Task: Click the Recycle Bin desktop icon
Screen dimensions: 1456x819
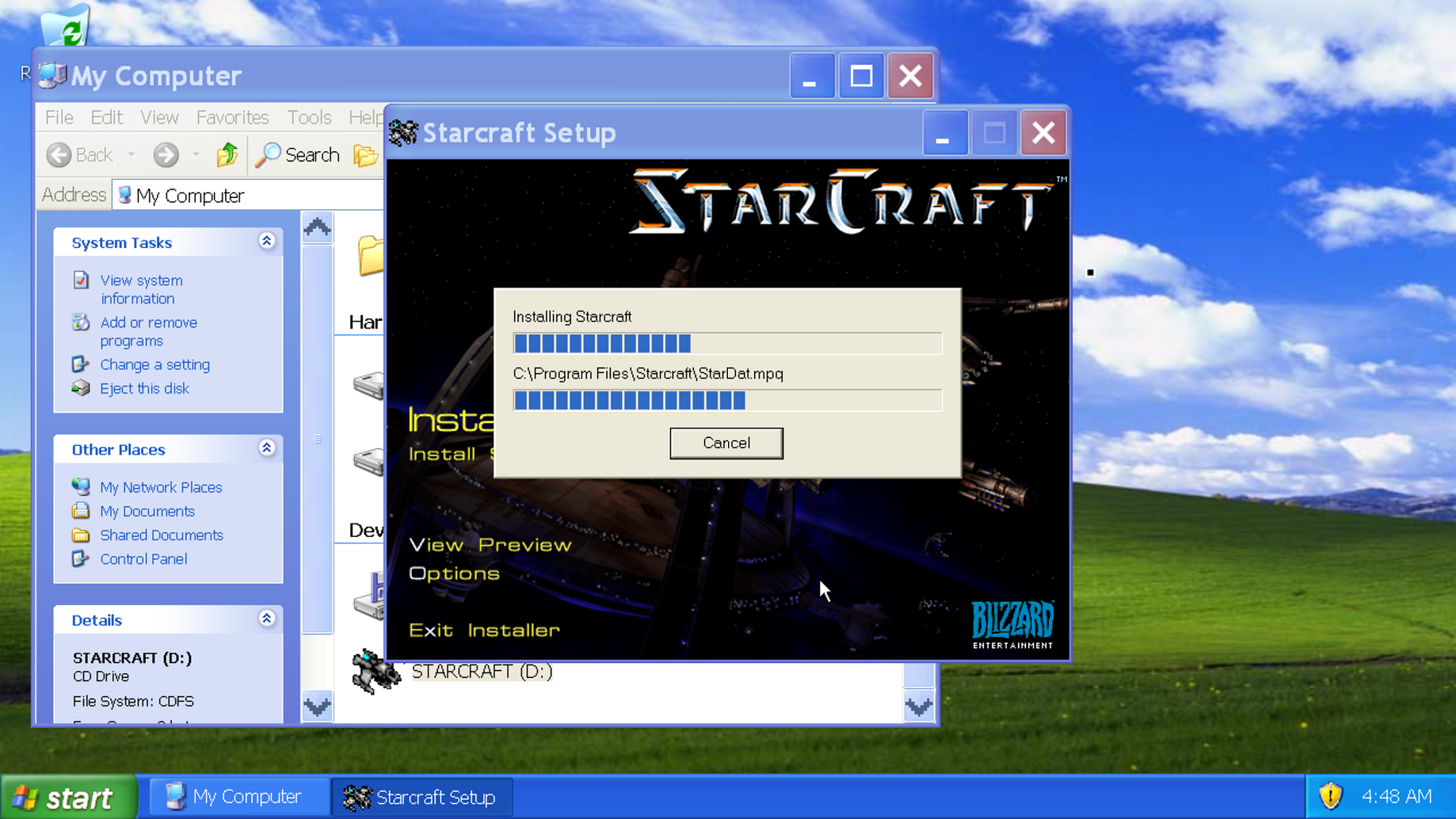Action: [x=67, y=25]
